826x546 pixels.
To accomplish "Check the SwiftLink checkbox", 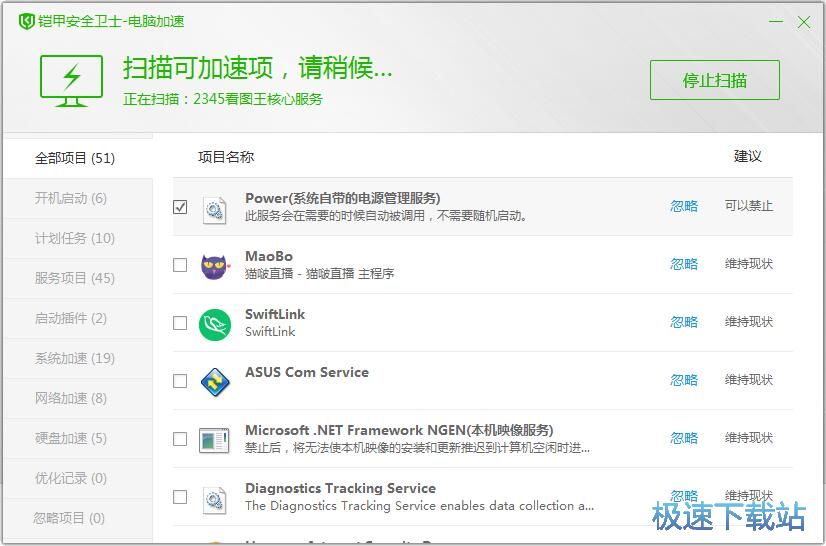I will [x=180, y=323].
